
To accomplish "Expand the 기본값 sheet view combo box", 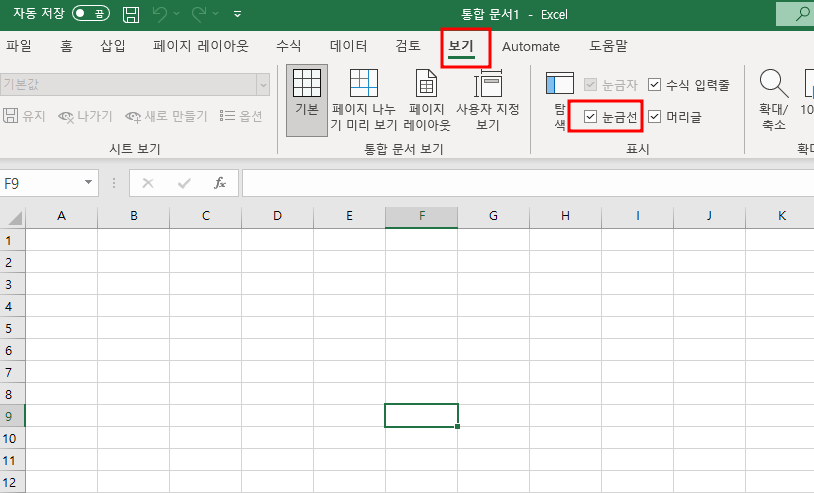I will pyautogui.click(x=263, y=84).
